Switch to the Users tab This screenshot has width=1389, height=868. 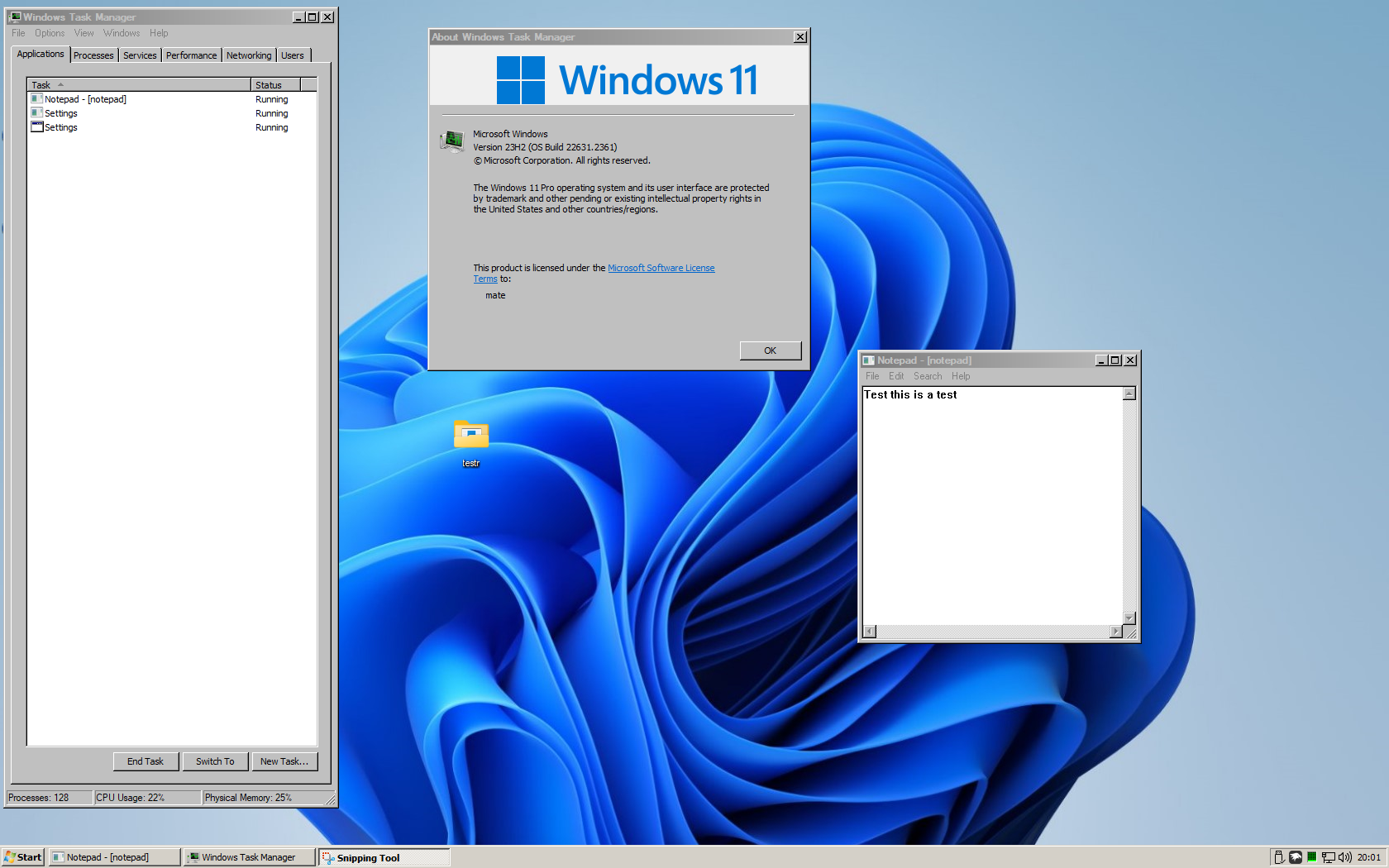point(293,55)
